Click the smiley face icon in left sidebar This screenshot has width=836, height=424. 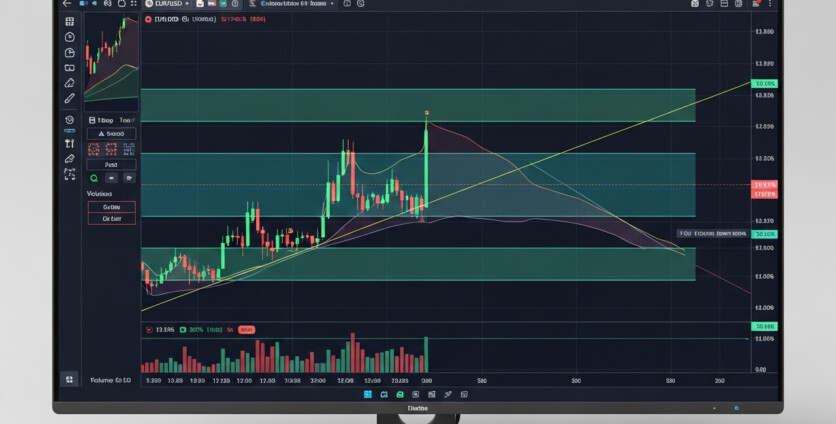pyautogui.click(x=69, y=120)
